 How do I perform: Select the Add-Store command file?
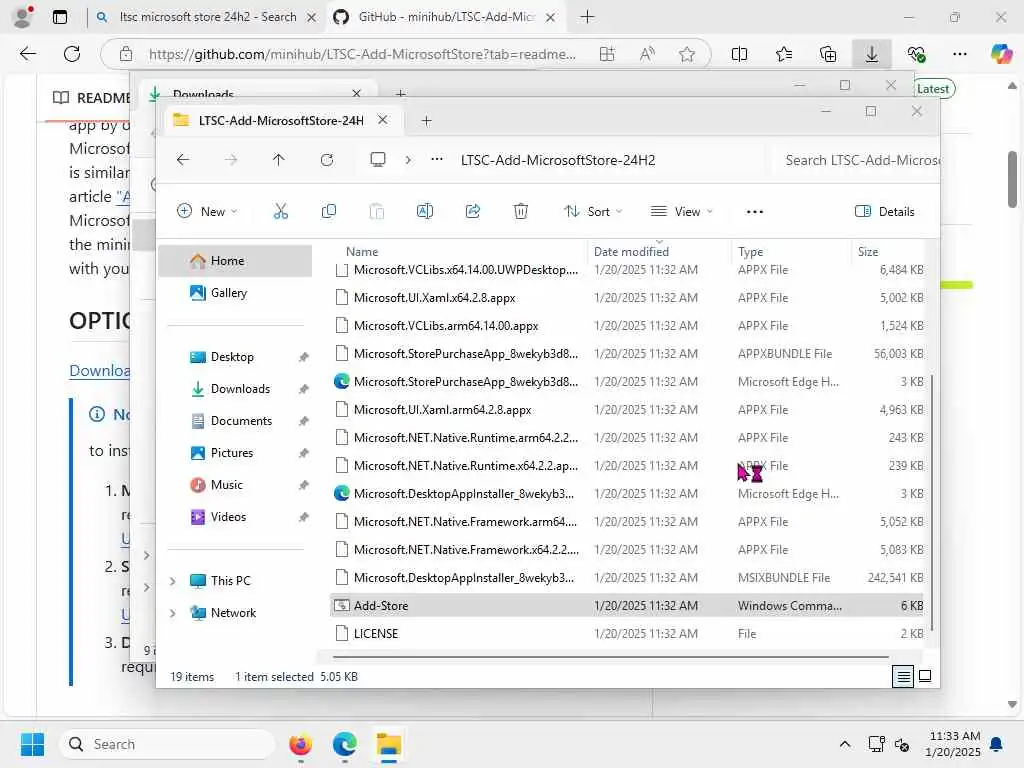[629, 605]
